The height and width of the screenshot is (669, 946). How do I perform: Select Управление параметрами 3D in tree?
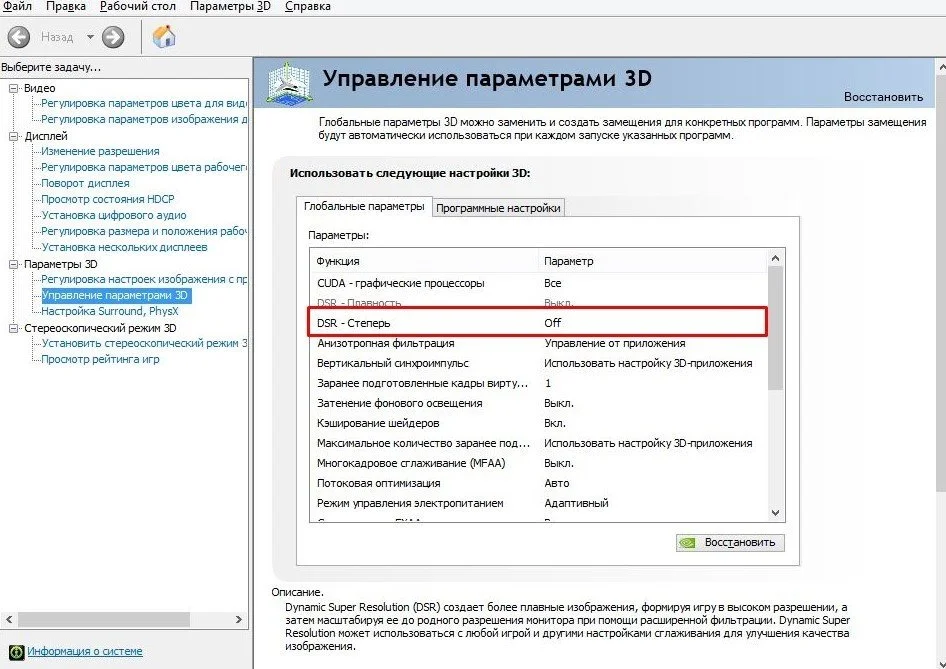(x=116, y=296)
